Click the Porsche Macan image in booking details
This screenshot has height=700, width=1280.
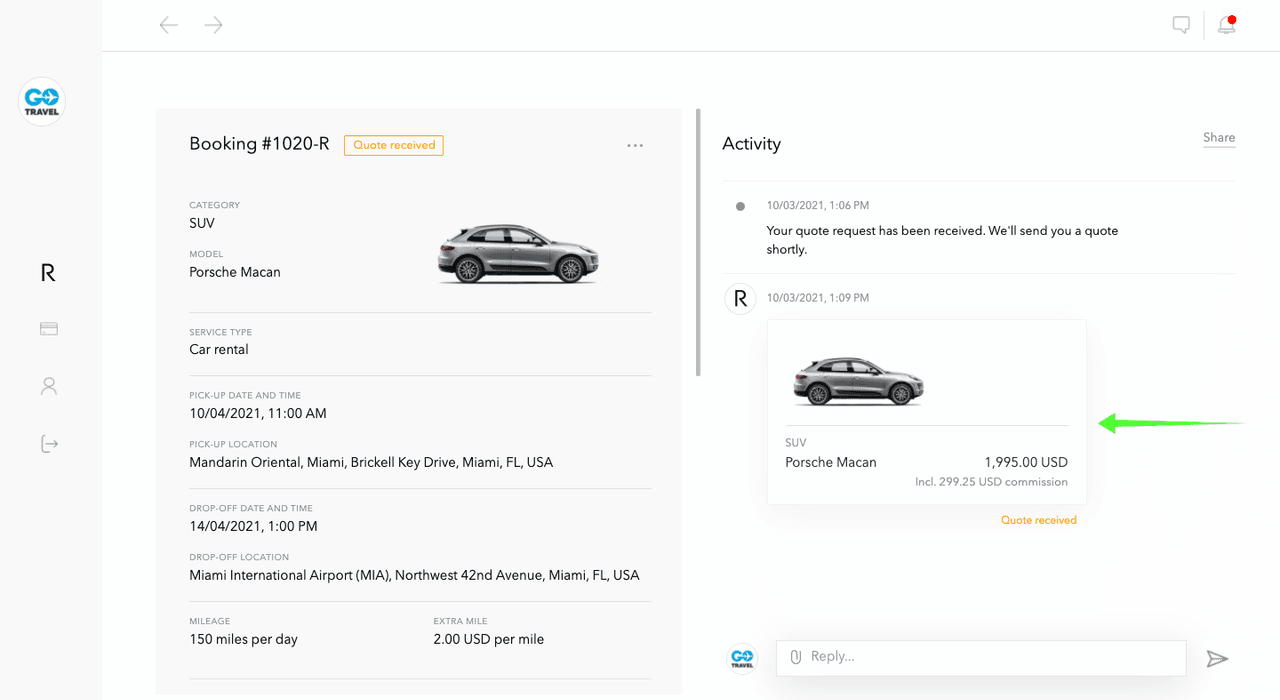(x=518, y=253)
